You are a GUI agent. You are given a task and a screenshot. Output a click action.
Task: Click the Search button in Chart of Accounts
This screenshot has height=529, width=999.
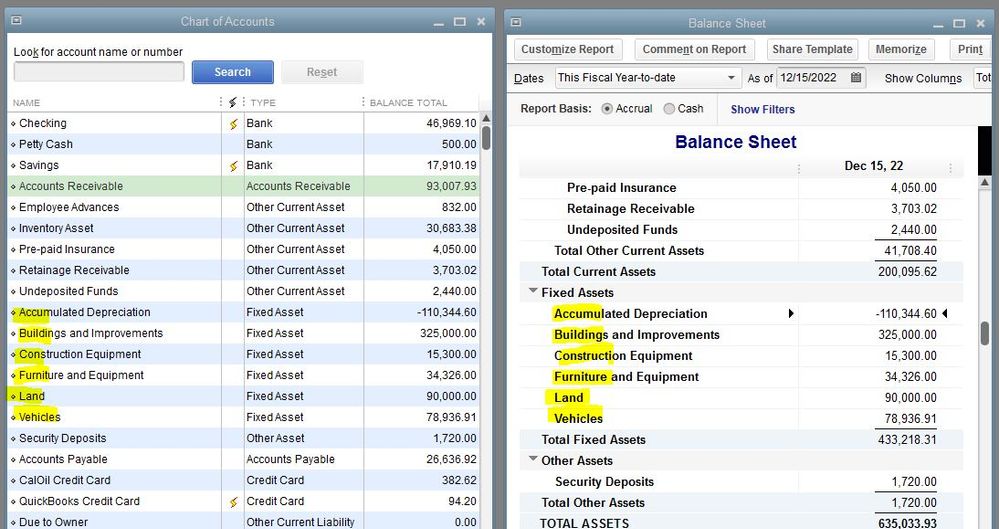[x=233, y=72]
